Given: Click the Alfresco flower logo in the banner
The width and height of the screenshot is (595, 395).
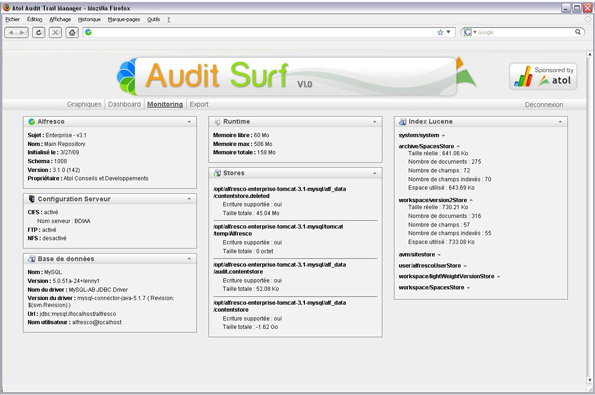Looking at the screenshot, I should point(127,77).
